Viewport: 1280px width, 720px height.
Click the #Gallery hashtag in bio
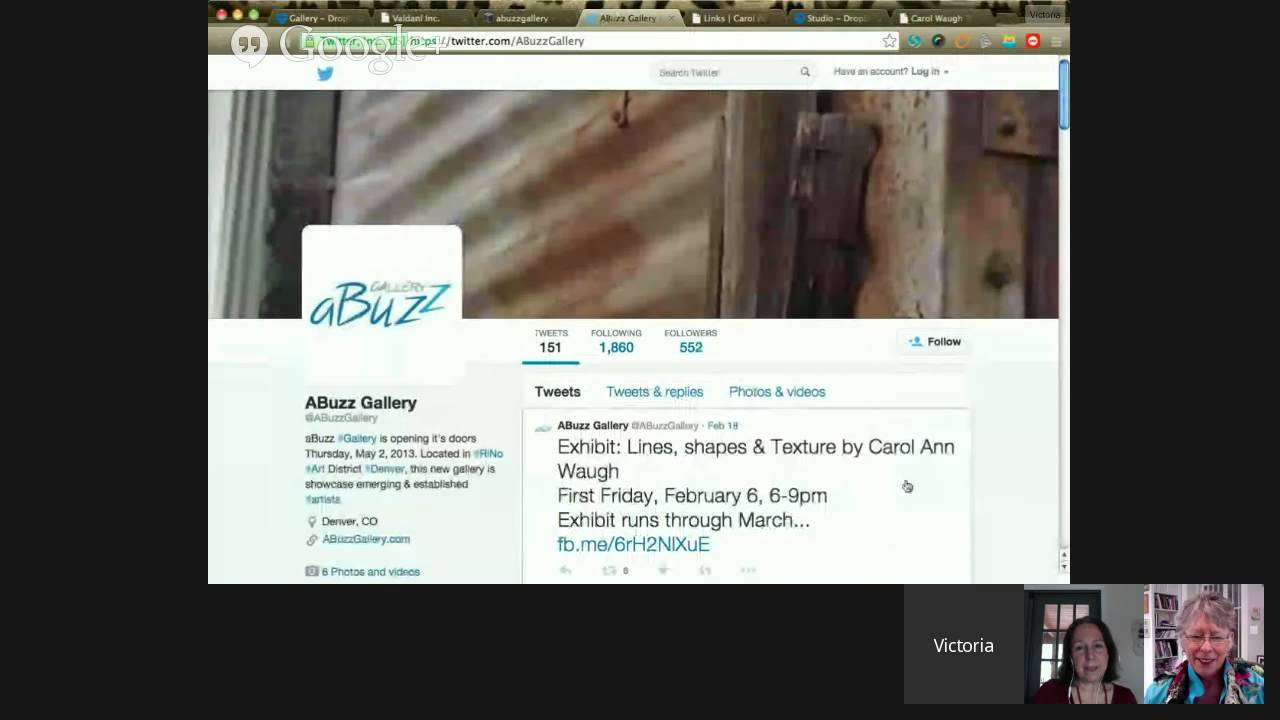357,438
